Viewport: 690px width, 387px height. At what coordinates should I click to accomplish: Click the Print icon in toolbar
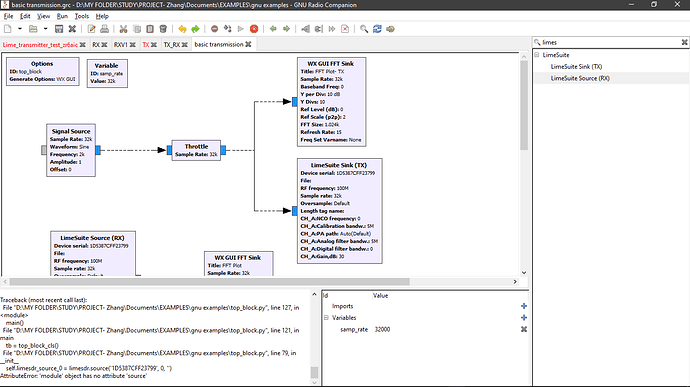click(104, 29)
